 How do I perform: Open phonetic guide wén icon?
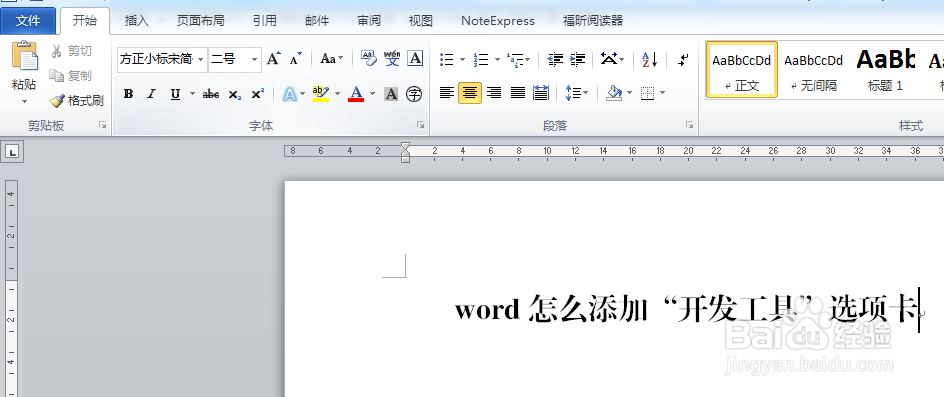pyautogui.click(x=392, y=58)
